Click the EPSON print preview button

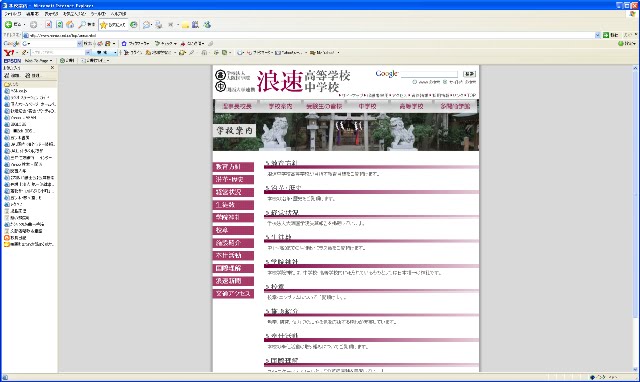click(95, 60)
